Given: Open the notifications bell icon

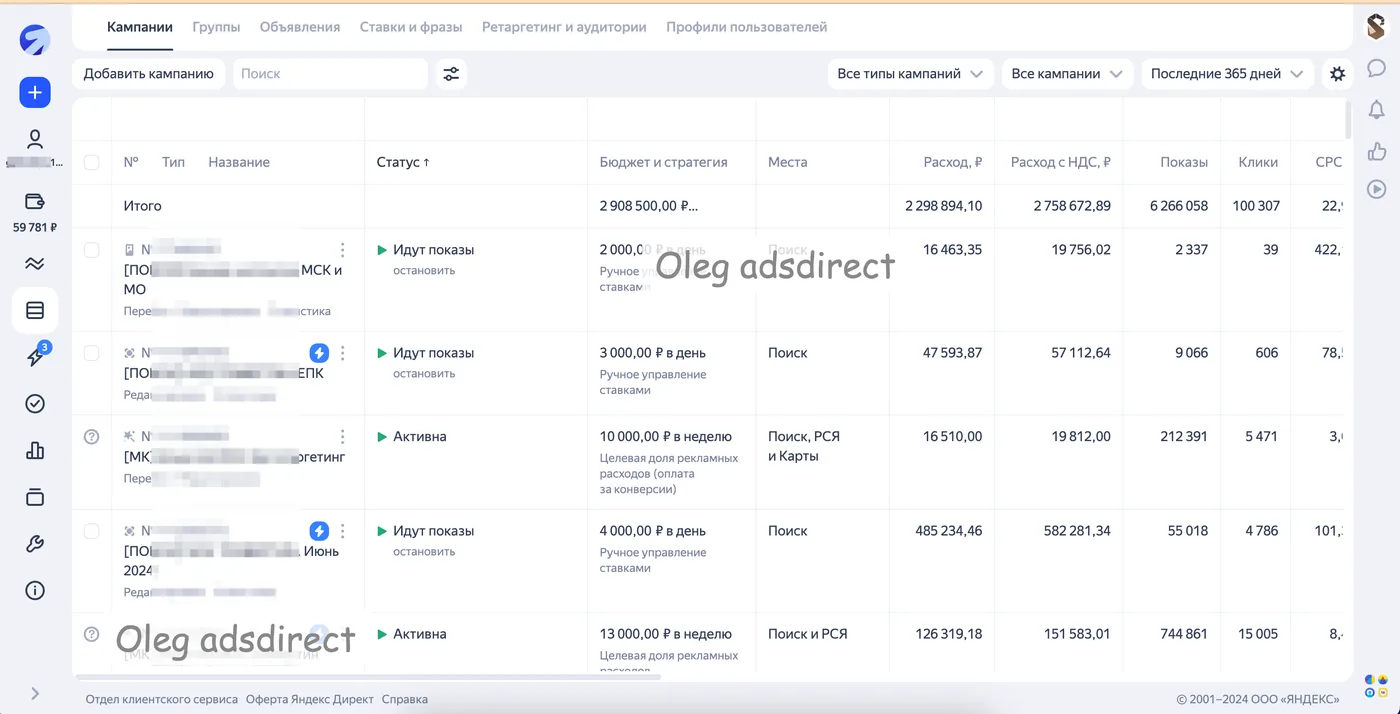Looking at the screenshot, I should tap(1377, 109).
